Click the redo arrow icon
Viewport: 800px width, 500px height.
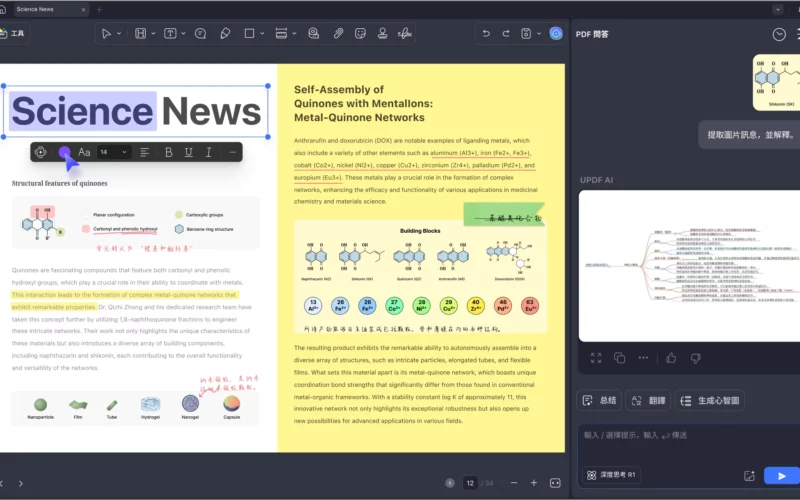point(507,33)
